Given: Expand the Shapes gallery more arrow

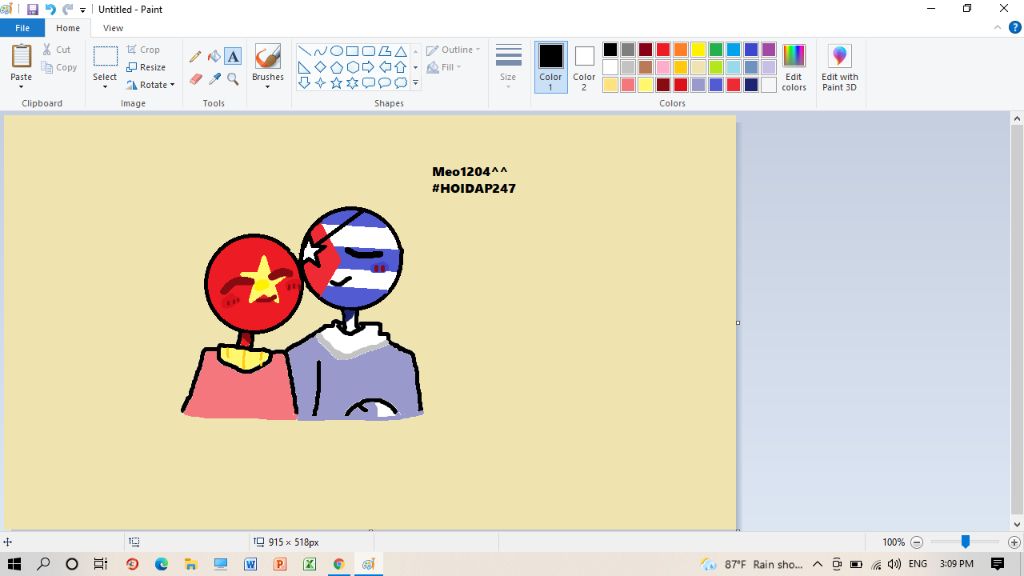Looking at the screenshot, I should pos(415,83).
